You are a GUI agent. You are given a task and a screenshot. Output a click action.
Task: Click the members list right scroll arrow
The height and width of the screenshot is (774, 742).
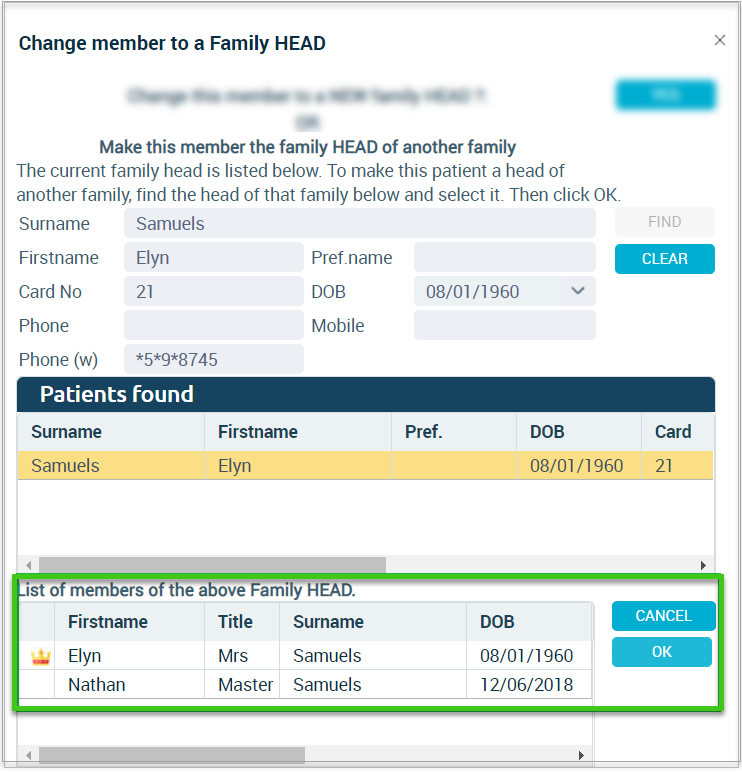click(581, 755)
